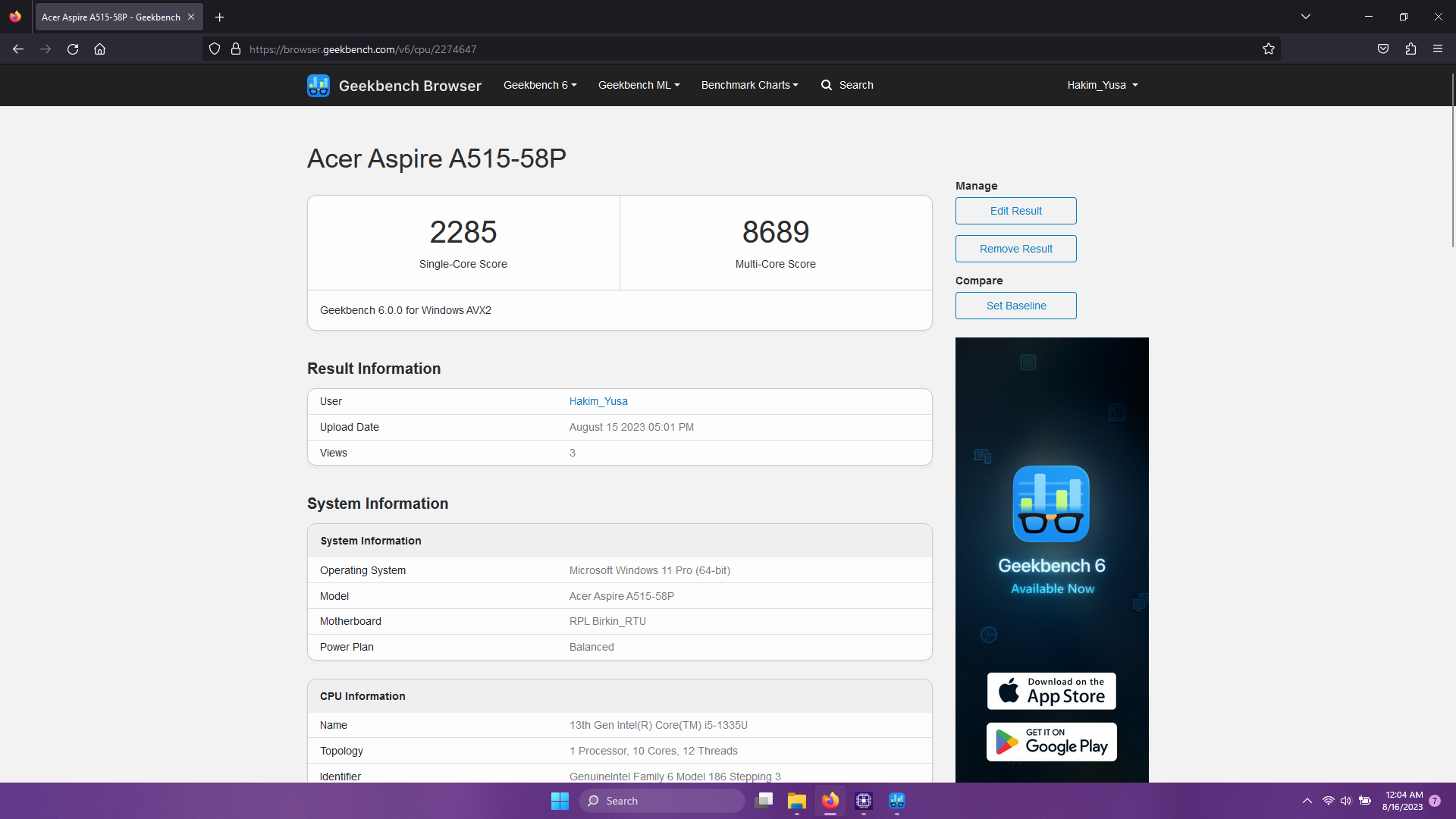Show hidden system tray icons

[x=1307, y=801]
